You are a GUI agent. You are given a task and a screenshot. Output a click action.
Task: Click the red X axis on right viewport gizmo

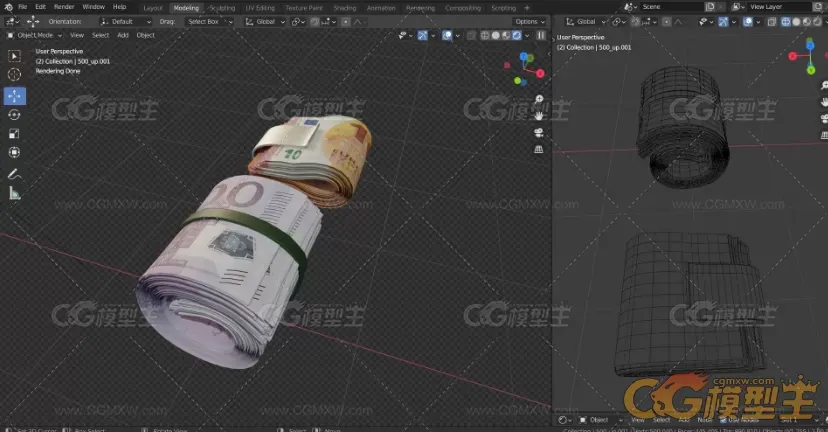click(x=793, y=56)
